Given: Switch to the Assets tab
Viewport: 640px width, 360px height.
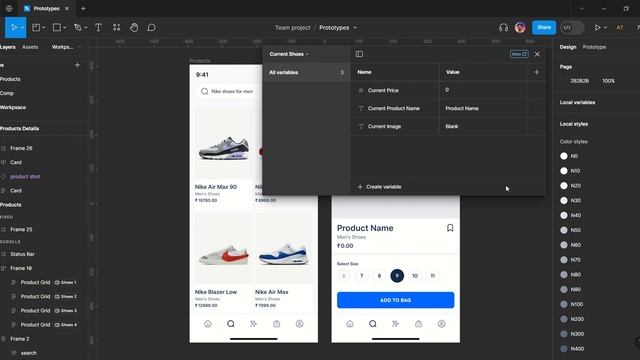Looking at the screenshot, I should pos(30,47).
